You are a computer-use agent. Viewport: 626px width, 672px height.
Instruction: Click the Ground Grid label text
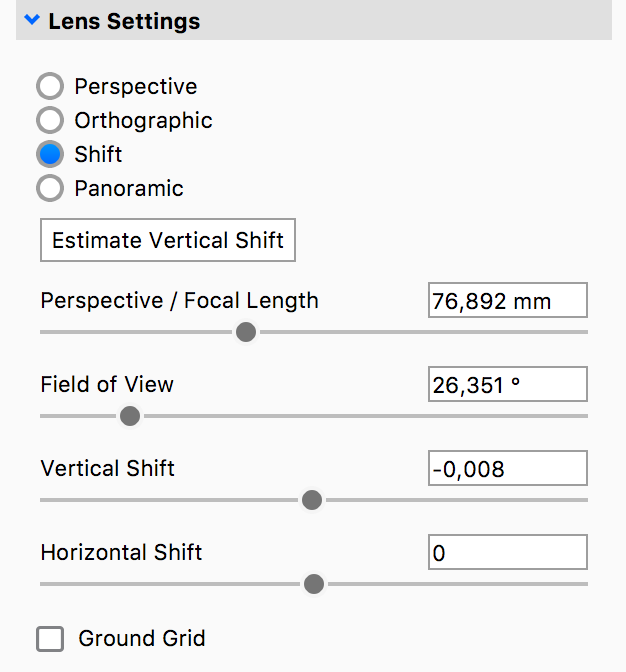[x=142, y=638]
